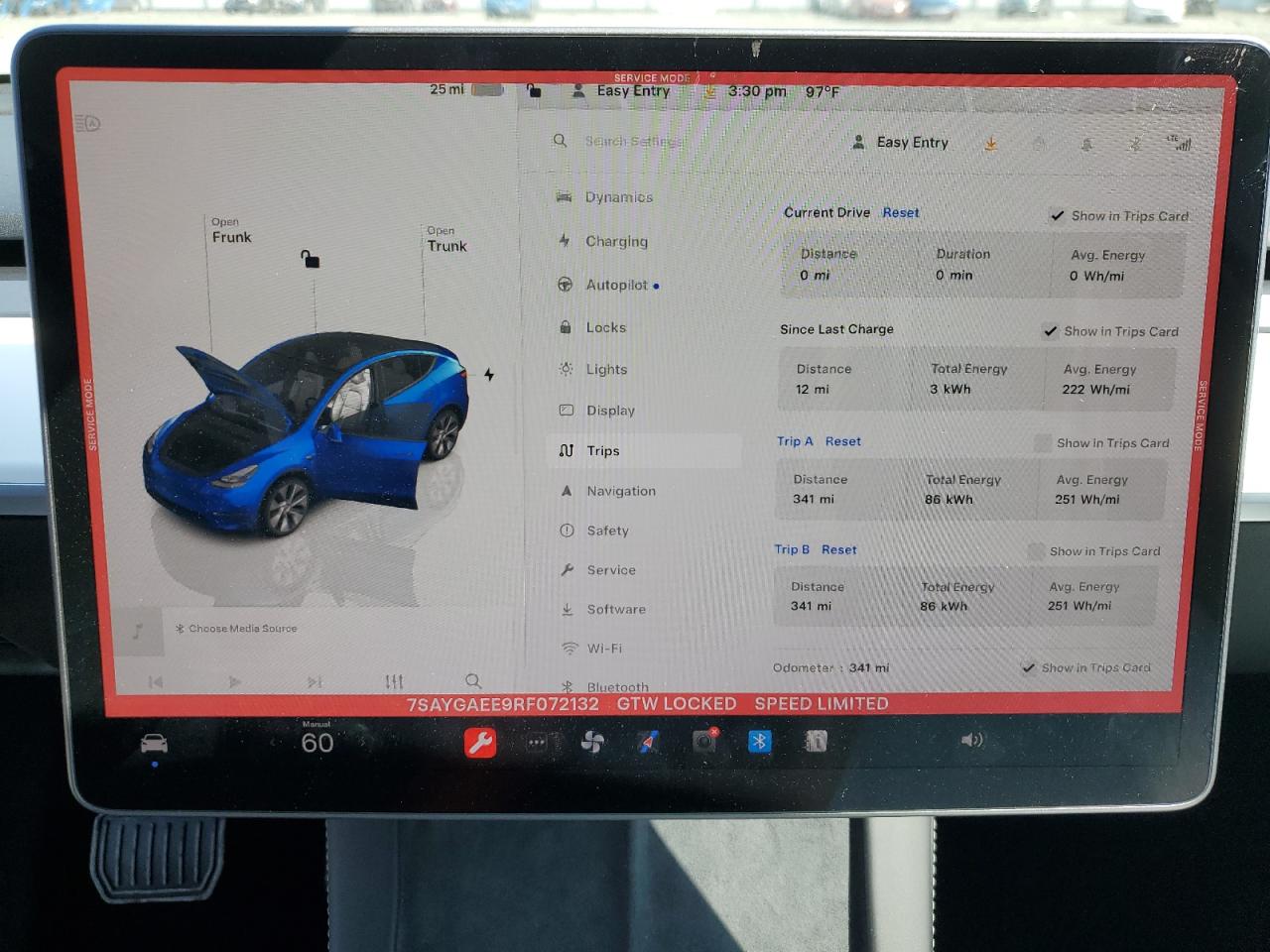Viewport: 1270px width, 952px height.
Task: Rename Trip A via its label
Action: click(x=795, y=441)
